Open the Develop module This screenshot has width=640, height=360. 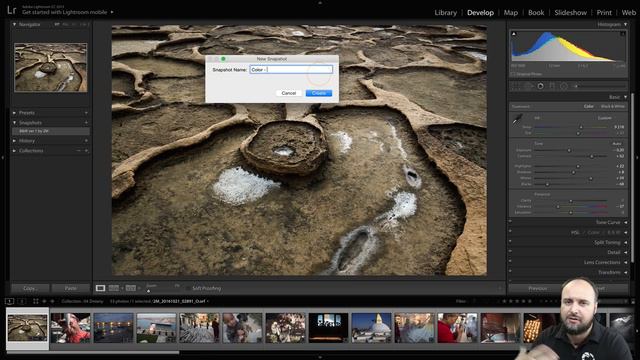click(480, 13)
